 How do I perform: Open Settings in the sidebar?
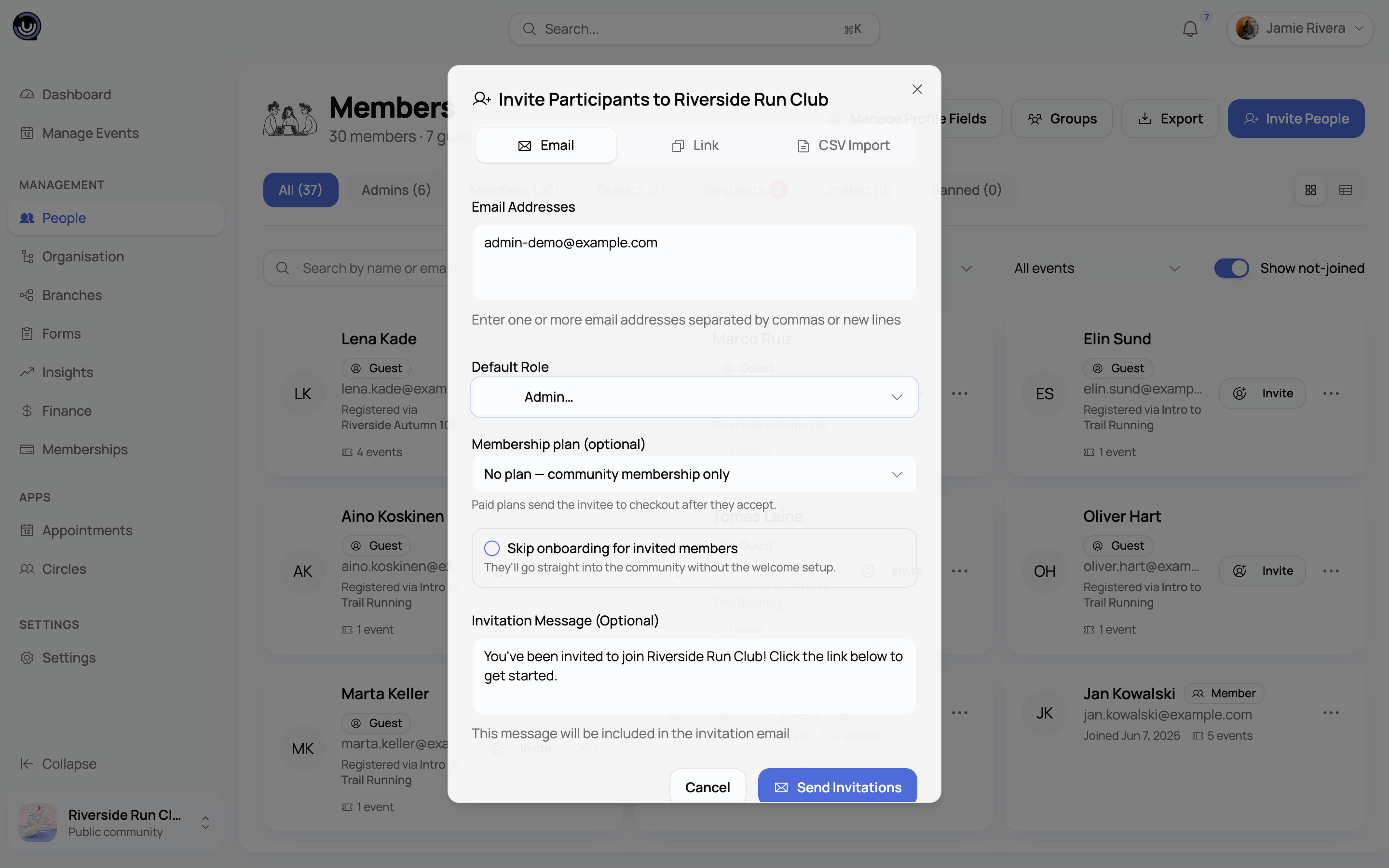pos(115,658)
